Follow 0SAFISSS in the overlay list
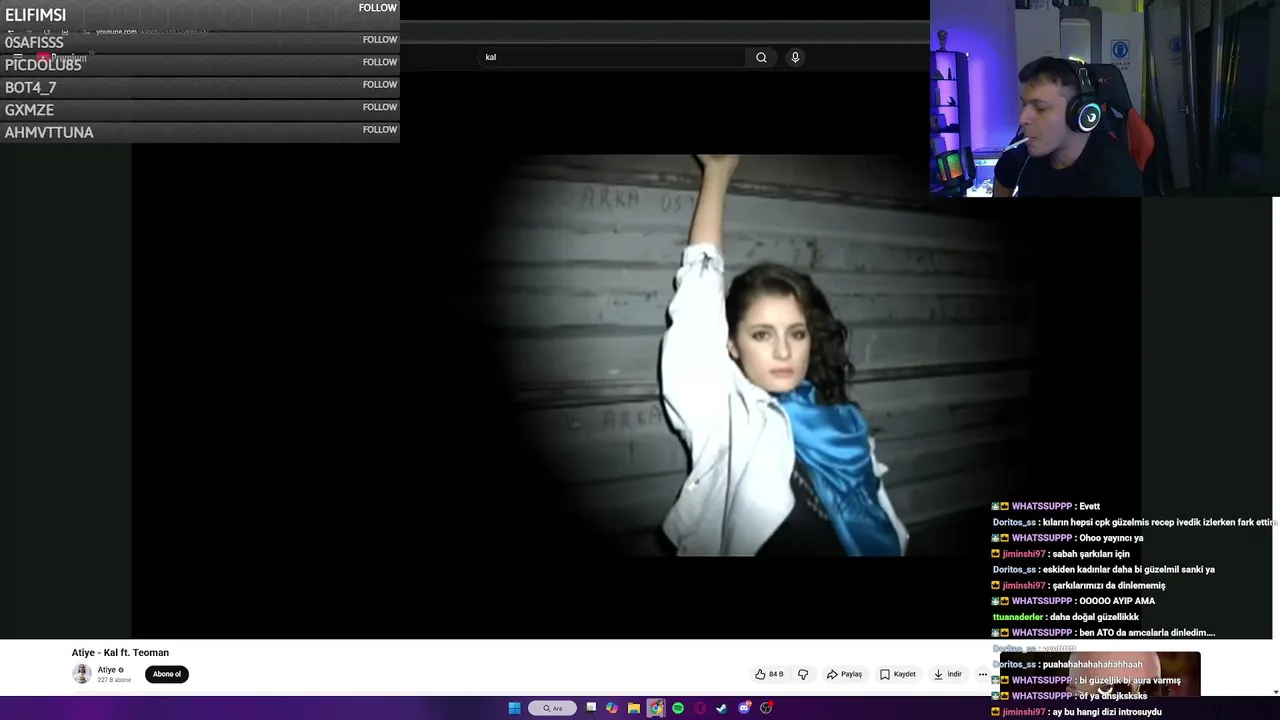 coord(379,40)
